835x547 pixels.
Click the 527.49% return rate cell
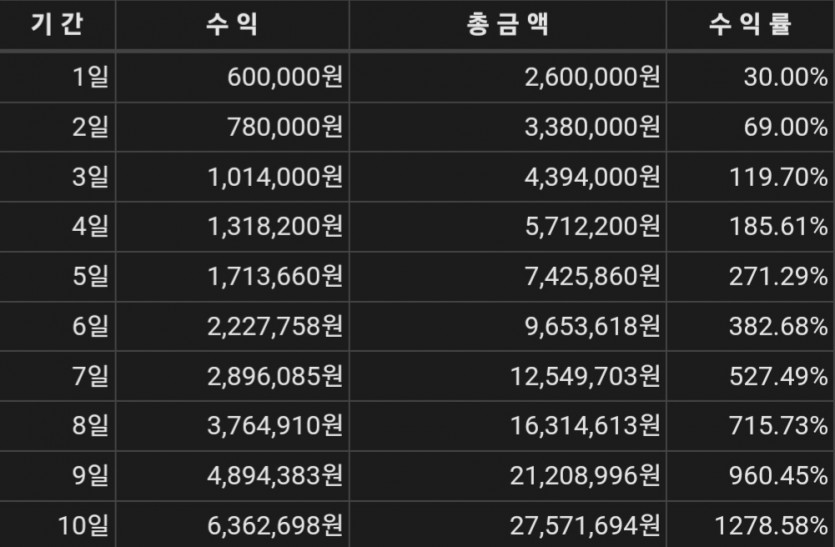776,376
